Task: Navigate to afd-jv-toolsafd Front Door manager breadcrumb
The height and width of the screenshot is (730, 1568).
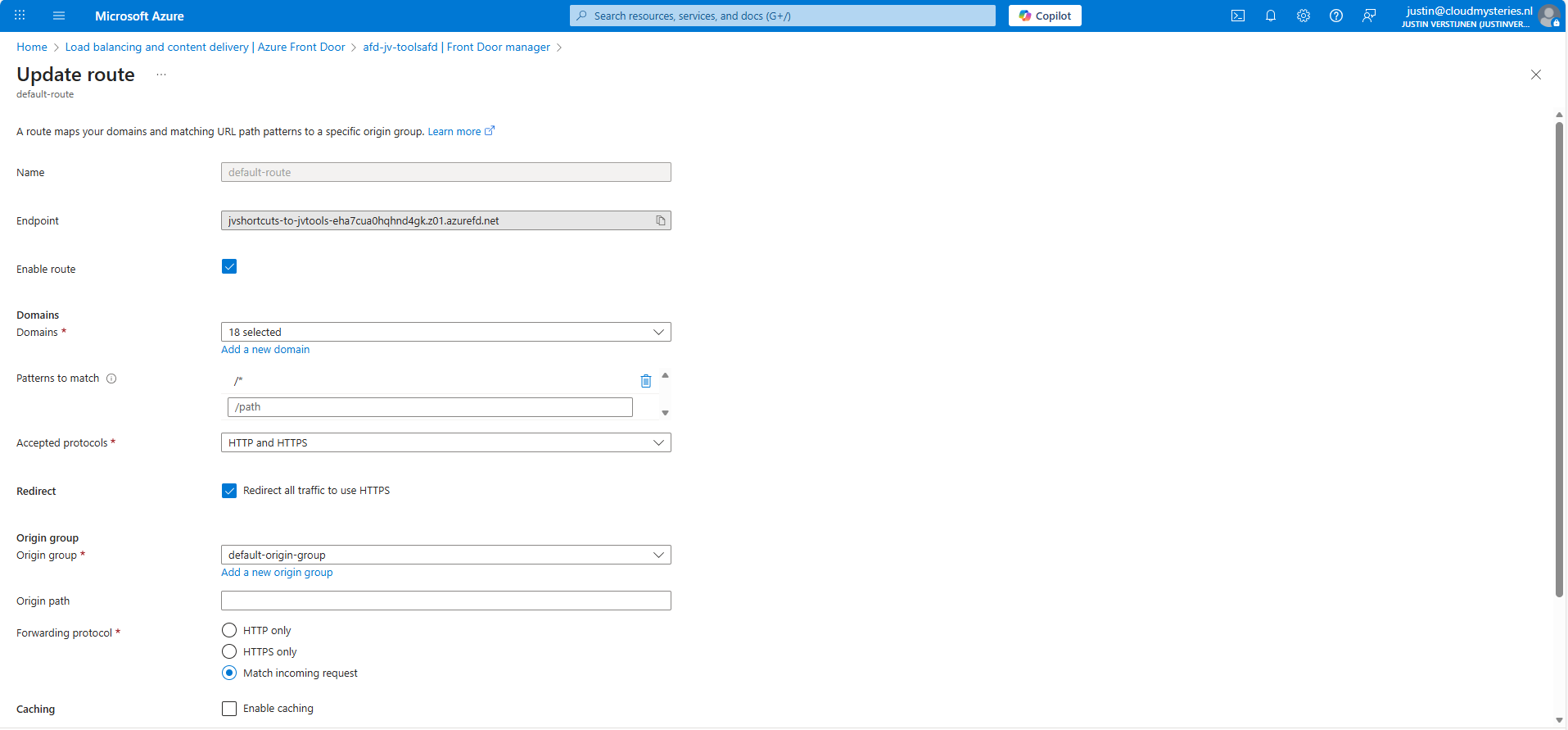Action: (456, 47)
